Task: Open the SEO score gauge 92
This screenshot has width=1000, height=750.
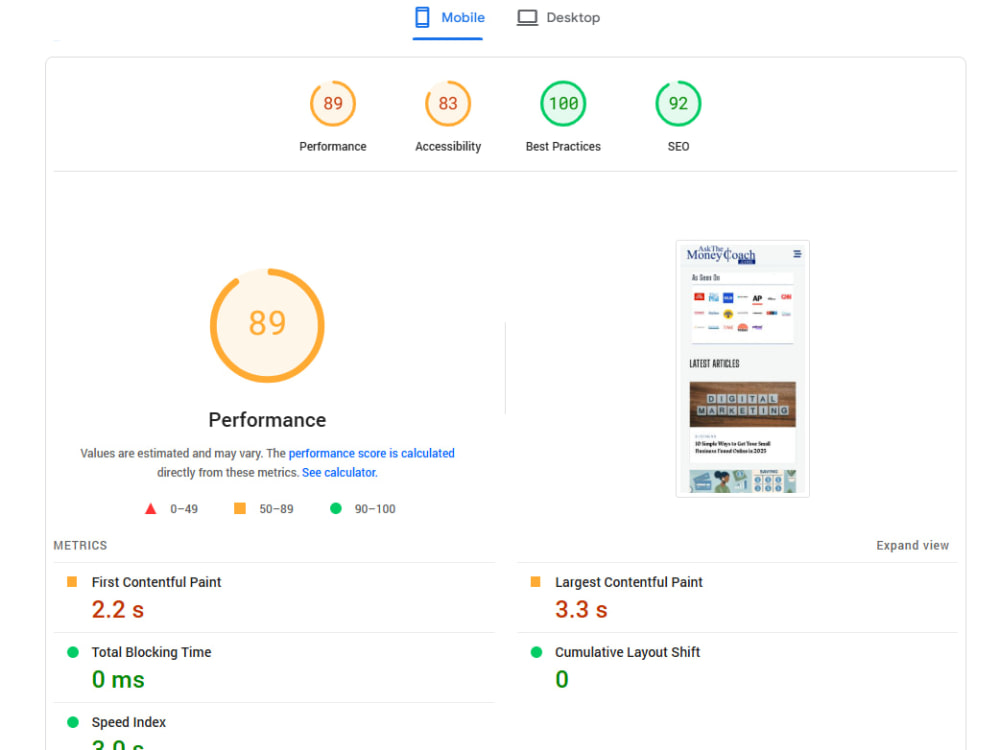Action: click(679, 103)
